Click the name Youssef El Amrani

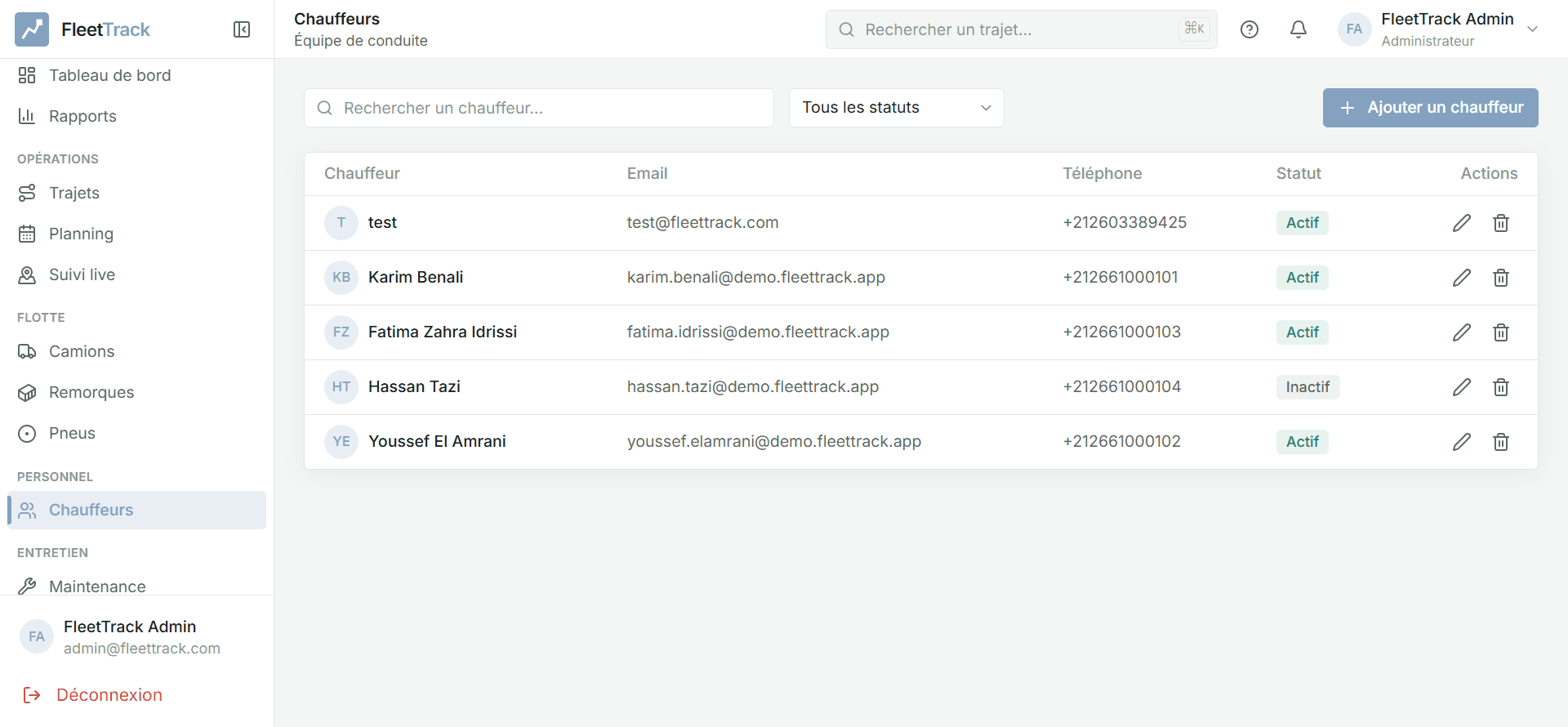click(437, 442)
